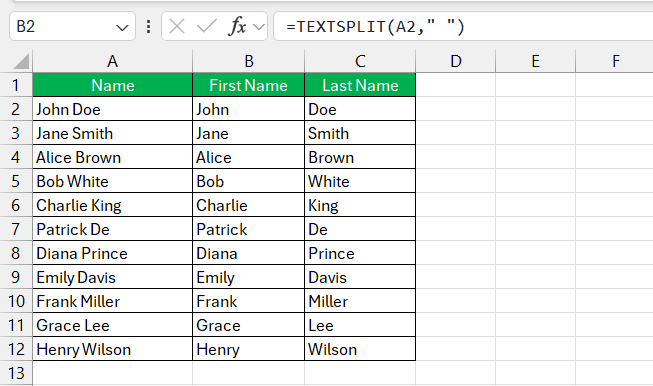Select row 12 header
This screenshot has width=653, height=386.
tap(16, 349)
